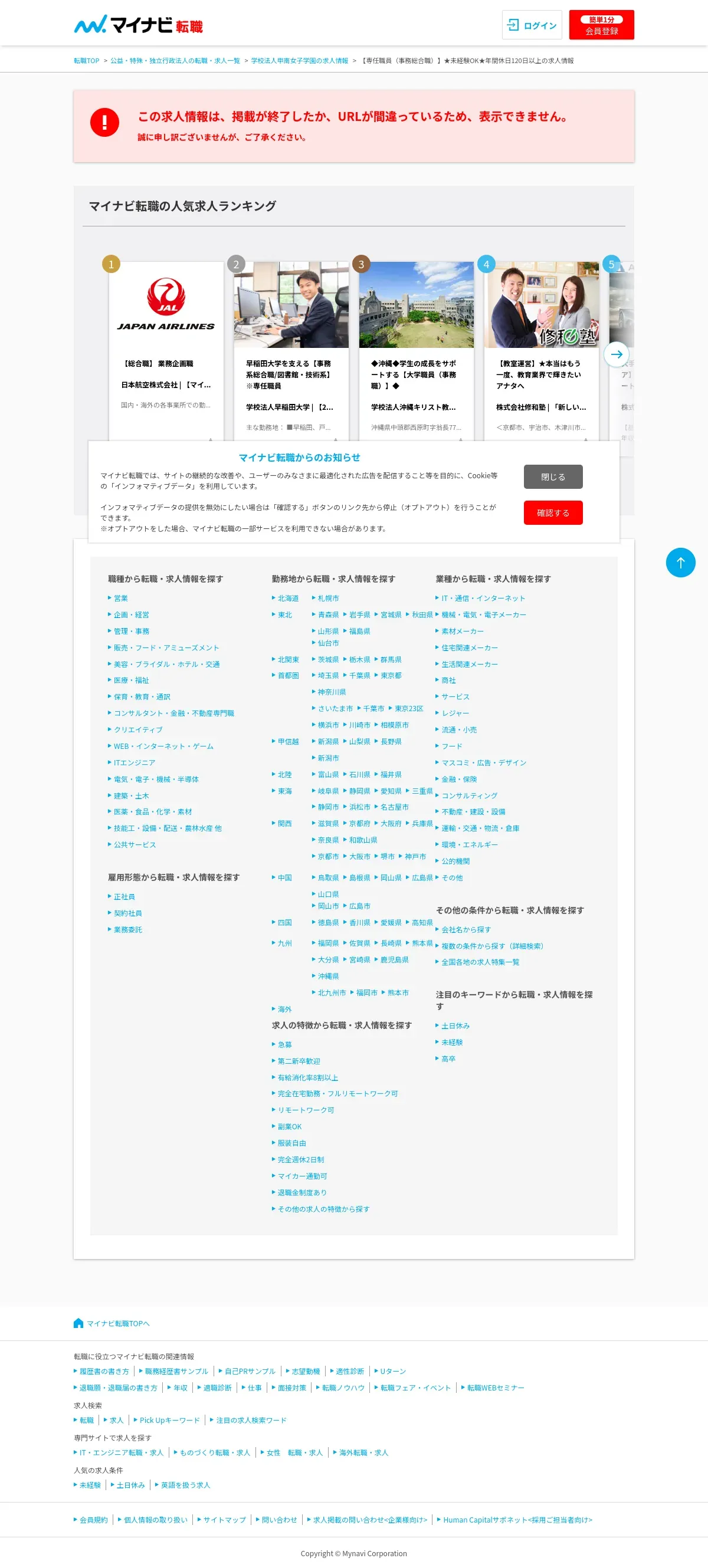Open IT・通信・インターネット industry link
This screenshot has width=708, height=1568.
click(x=483, y=599)
